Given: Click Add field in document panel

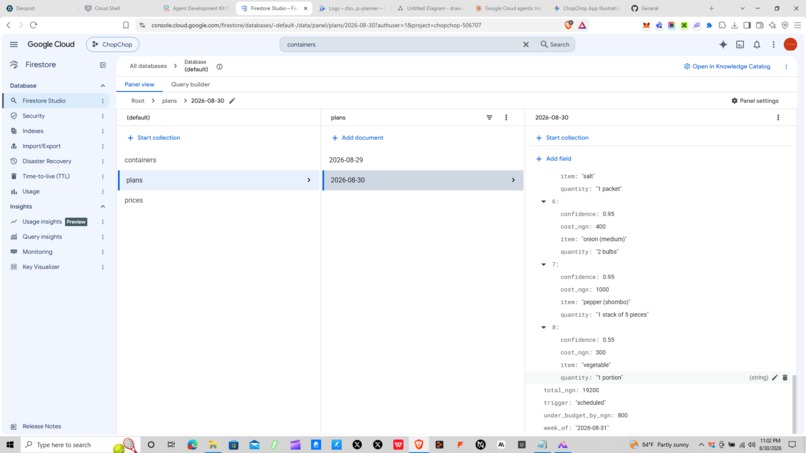Looking at the screenshot, I should pos(553,159).
